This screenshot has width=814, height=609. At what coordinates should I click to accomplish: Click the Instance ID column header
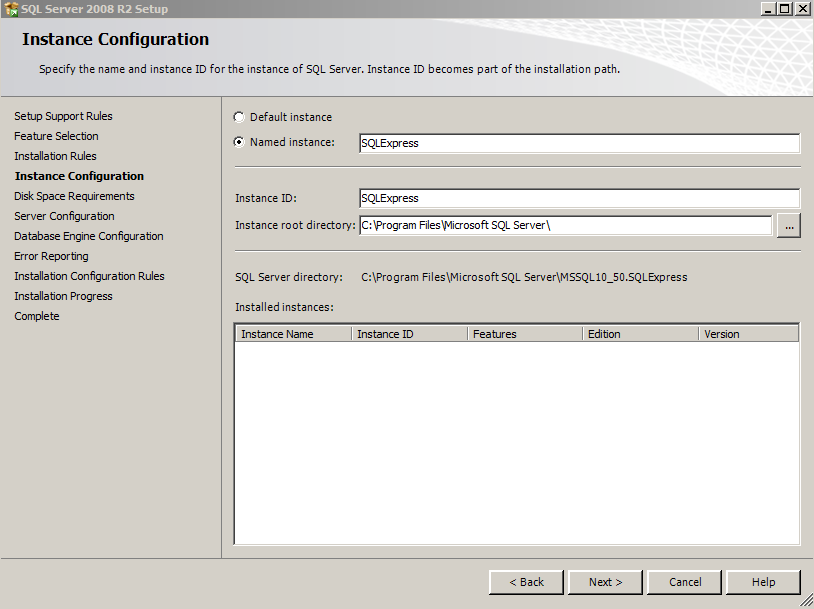[x=410, y=334]
